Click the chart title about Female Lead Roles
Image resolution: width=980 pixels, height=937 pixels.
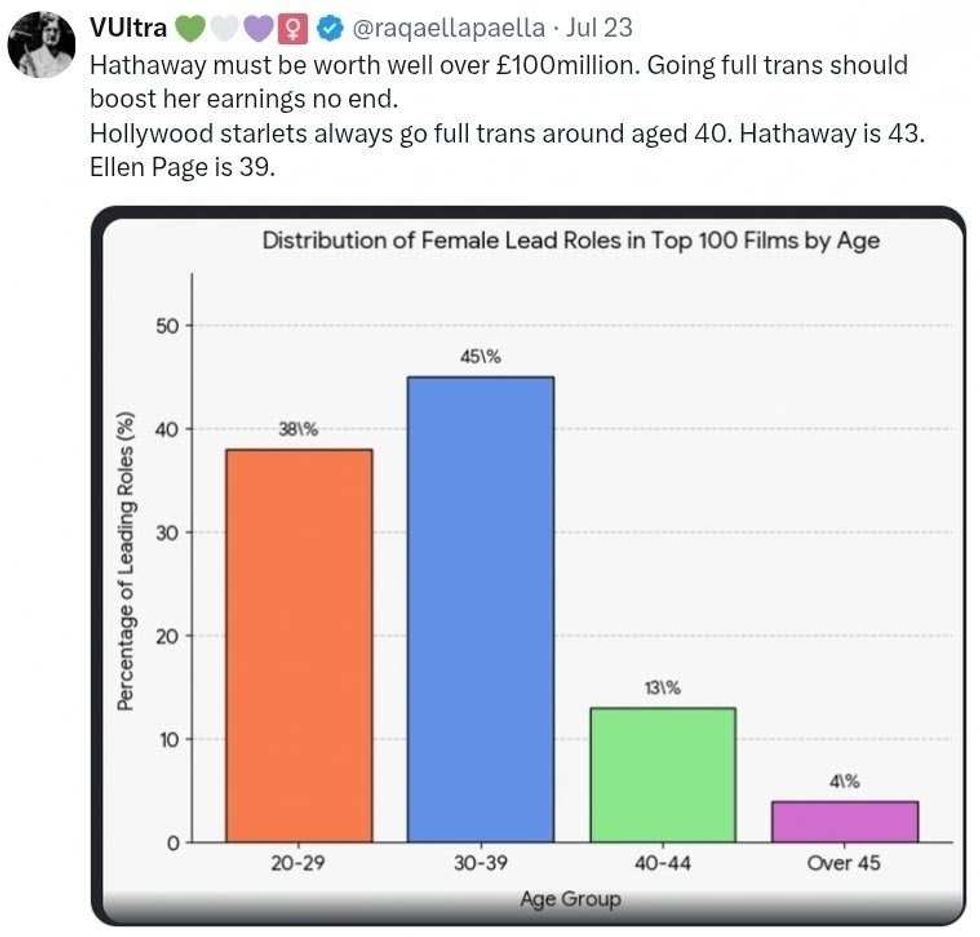pos(571,241)
